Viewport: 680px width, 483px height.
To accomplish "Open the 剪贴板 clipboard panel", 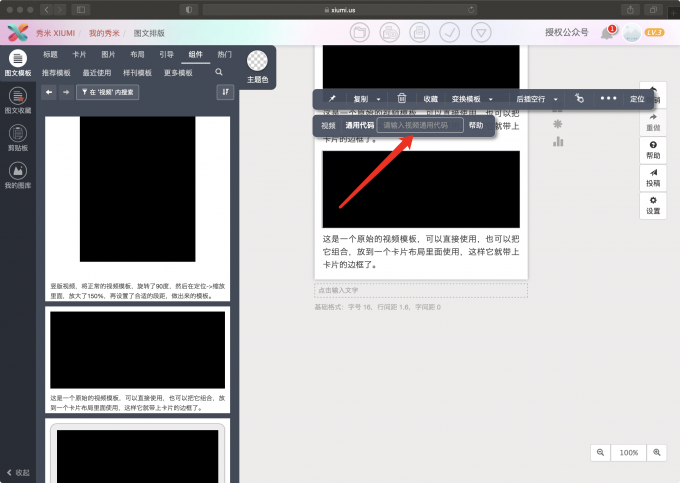I will pyautogui.click(x=17, y=137).
